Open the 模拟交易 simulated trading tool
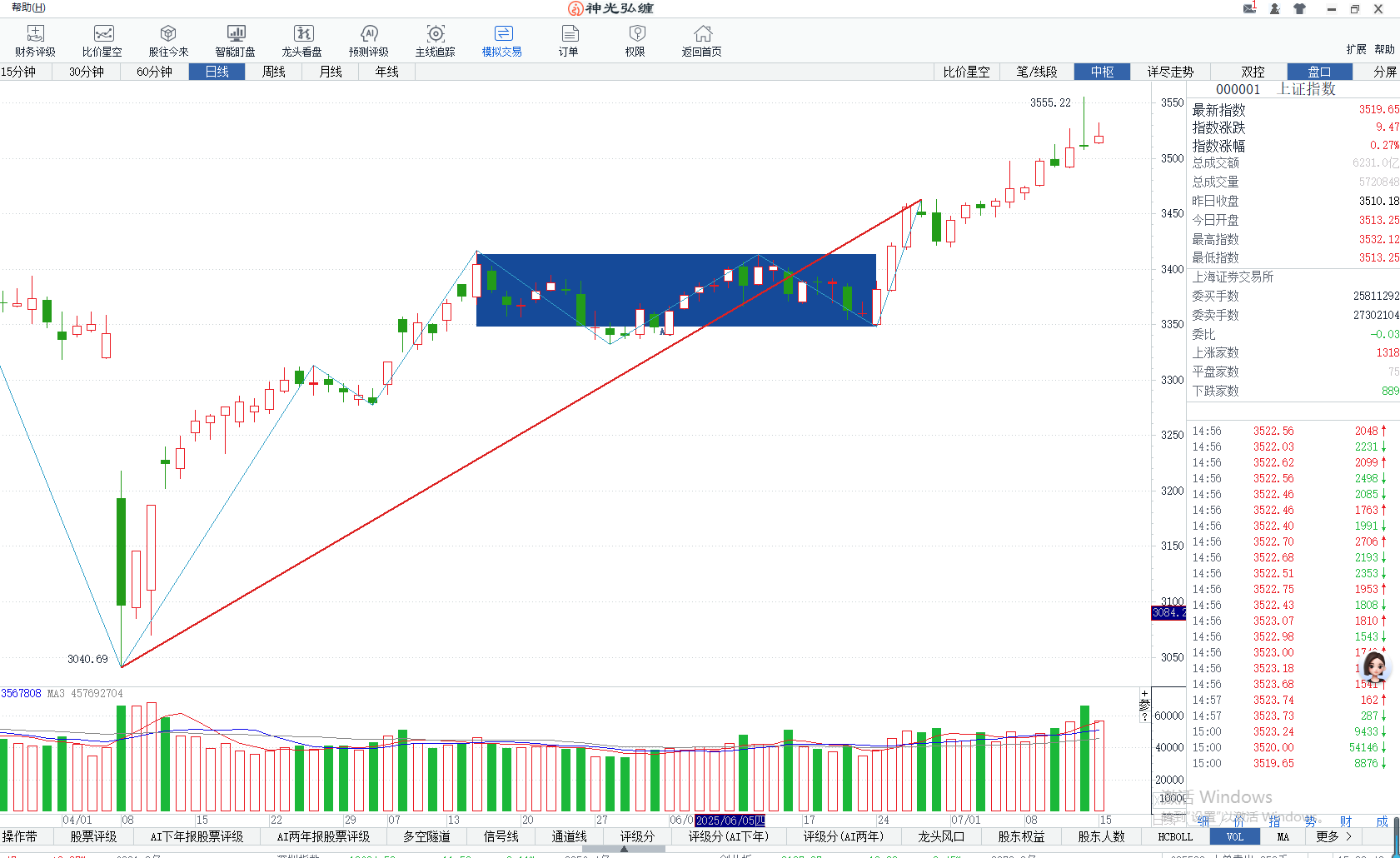This screenshot has height=858, width=1400. click(502, 41)
